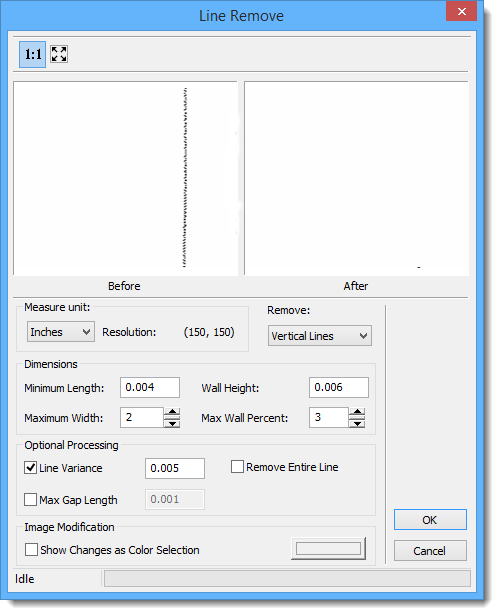Viewport: 499px width, 615px height.
Task: Check the Remove Entire Line option
Action: (237, 467)
